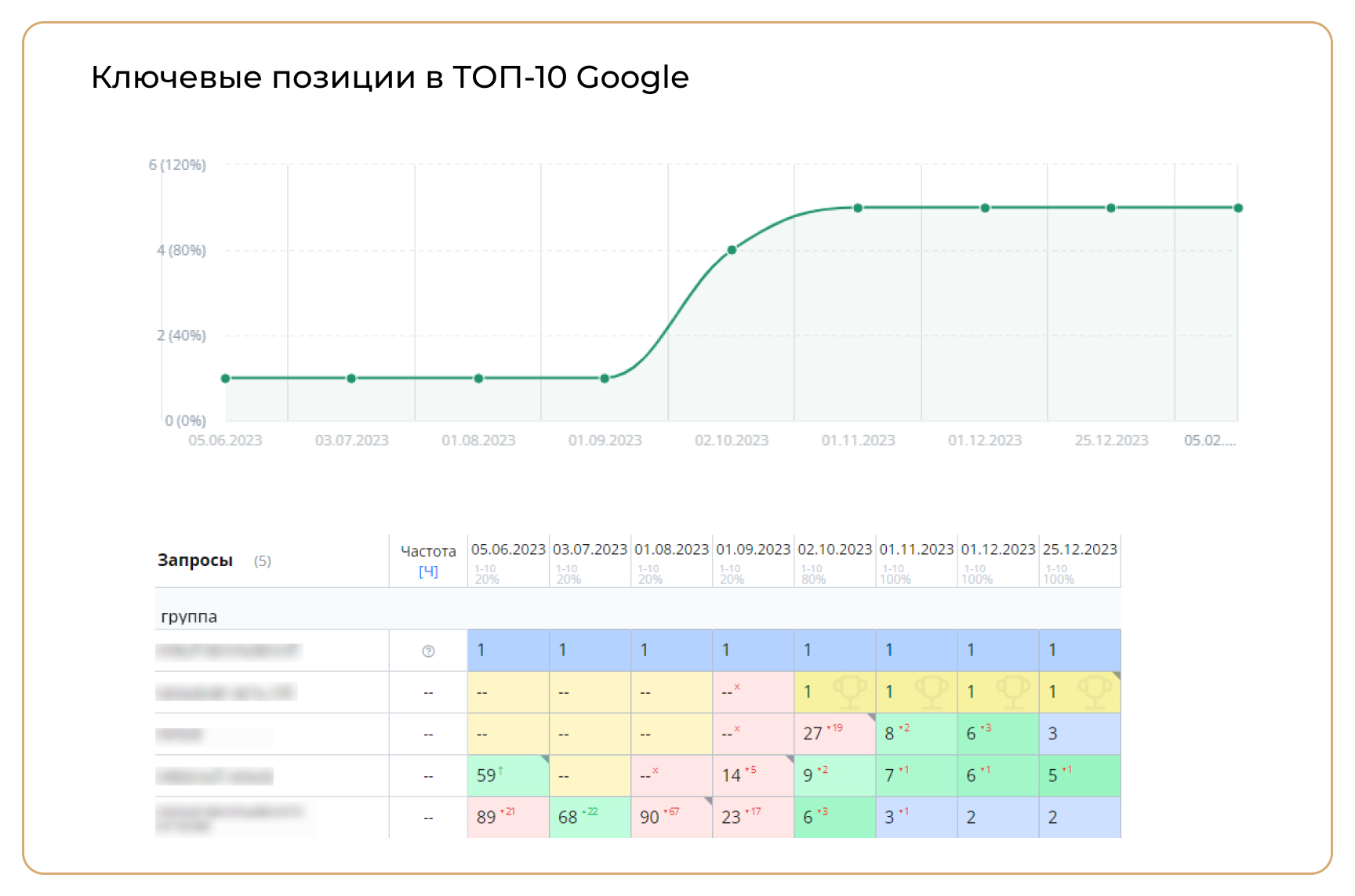Click the 0 (0%) y-axis label
This screenshot has height=896, width=1355.
185,420
